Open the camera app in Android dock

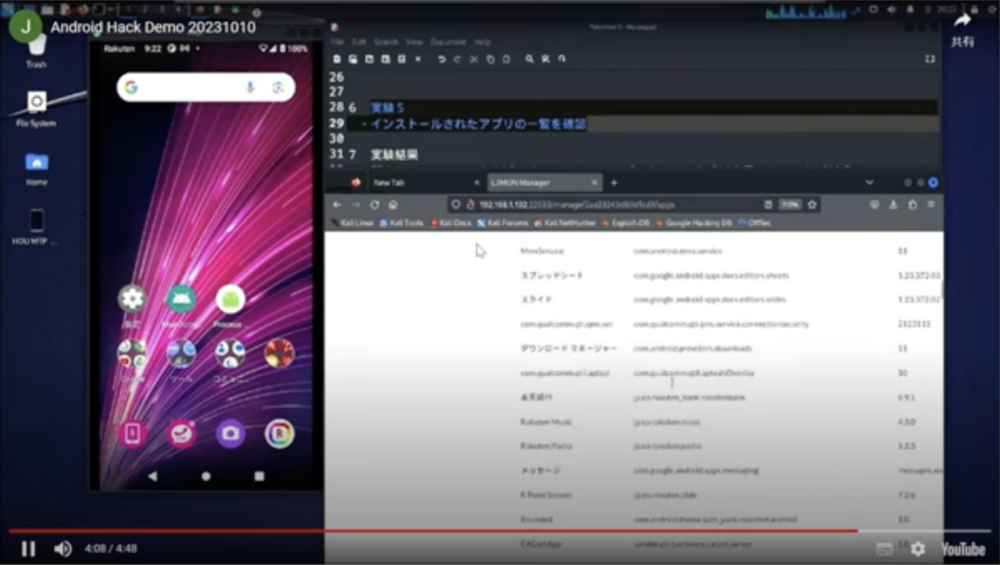[x=230, y=433]
